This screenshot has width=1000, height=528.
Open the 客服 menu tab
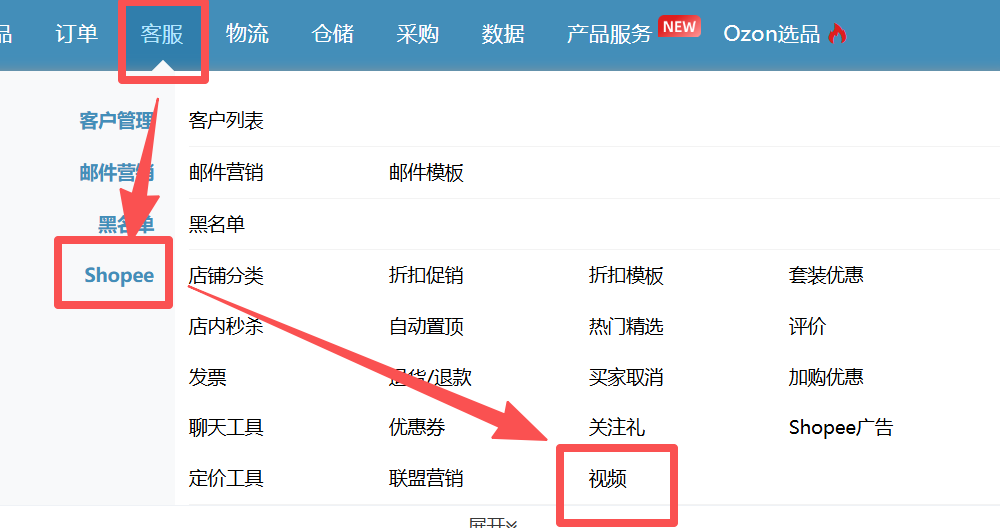click(x=162, y=34)
